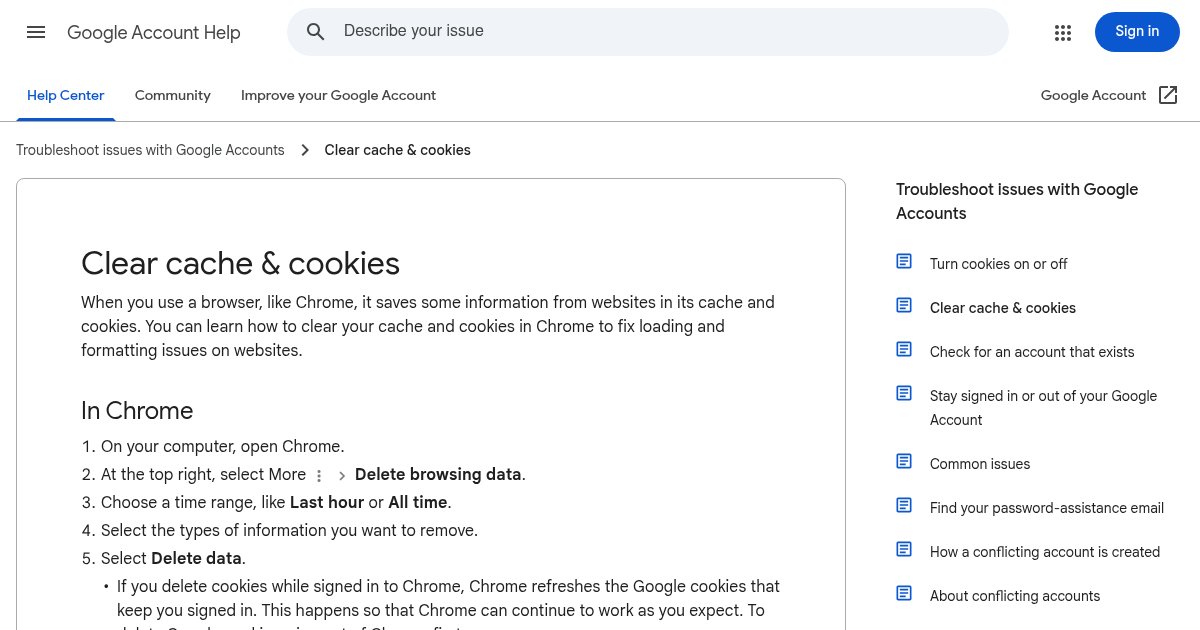The image size is (1200, 630).
Task: Click the article icon beside Turn cookies on or off
Action: point(904,261)
